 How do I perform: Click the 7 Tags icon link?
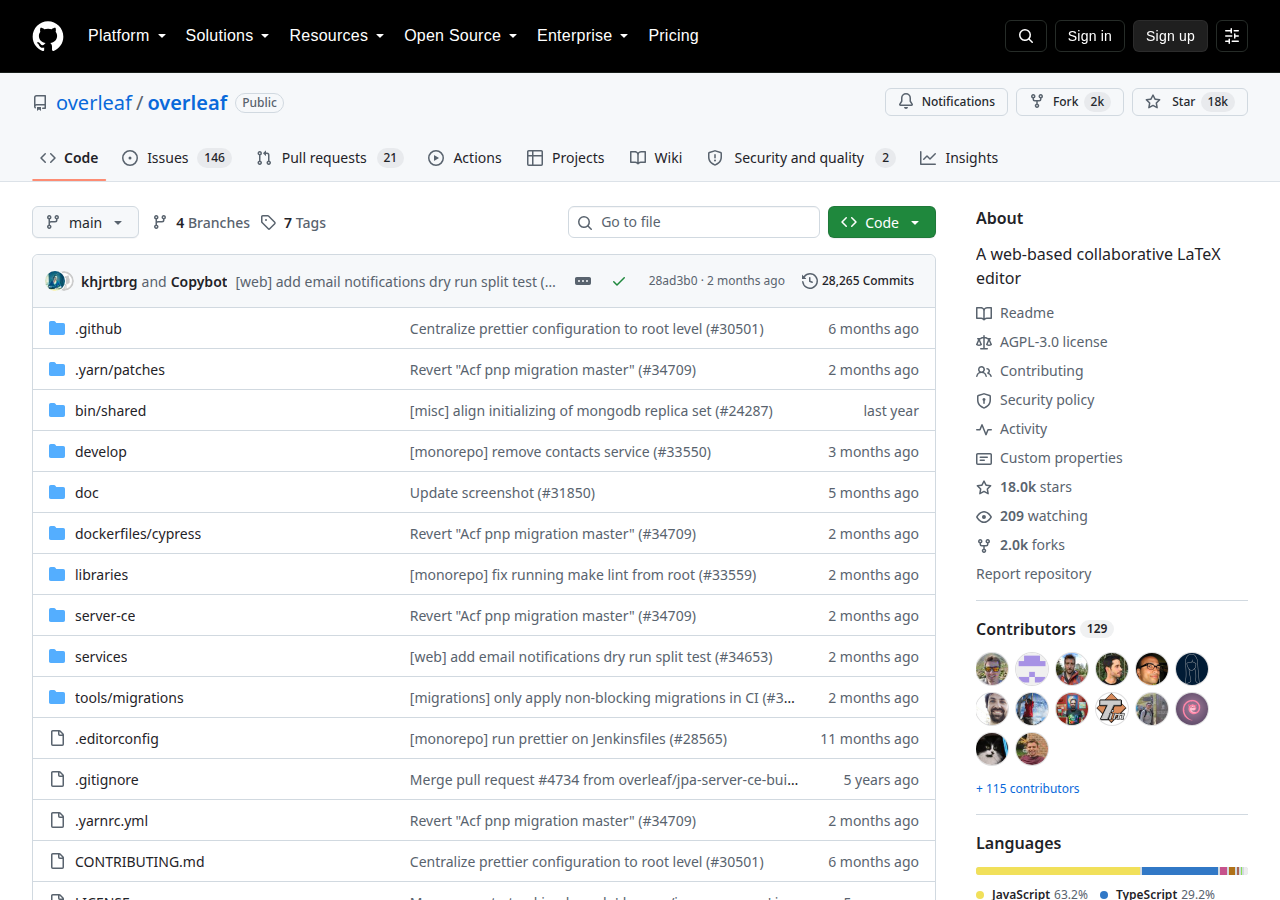(x=293, y=223)
